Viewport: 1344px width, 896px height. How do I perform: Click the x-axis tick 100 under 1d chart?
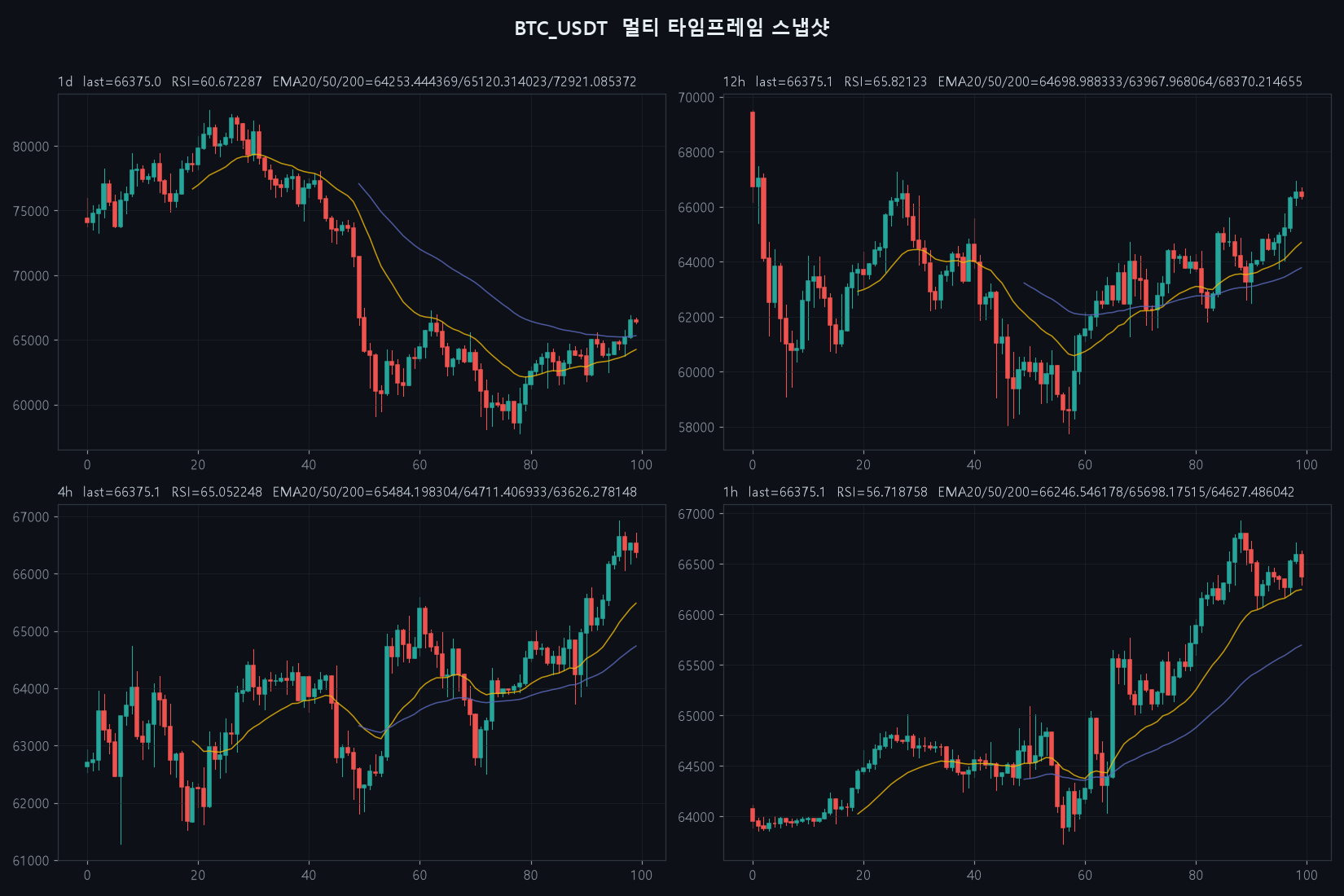tap(641, 464)
